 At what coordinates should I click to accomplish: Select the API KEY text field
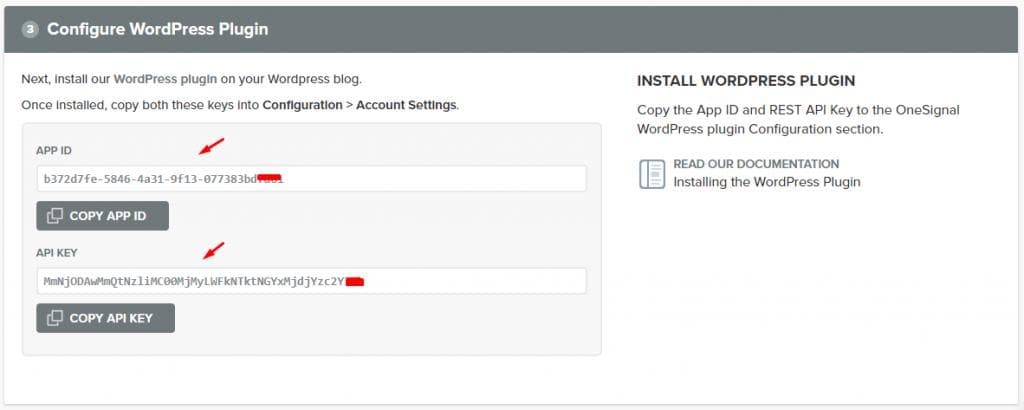(x=312, y=281)
